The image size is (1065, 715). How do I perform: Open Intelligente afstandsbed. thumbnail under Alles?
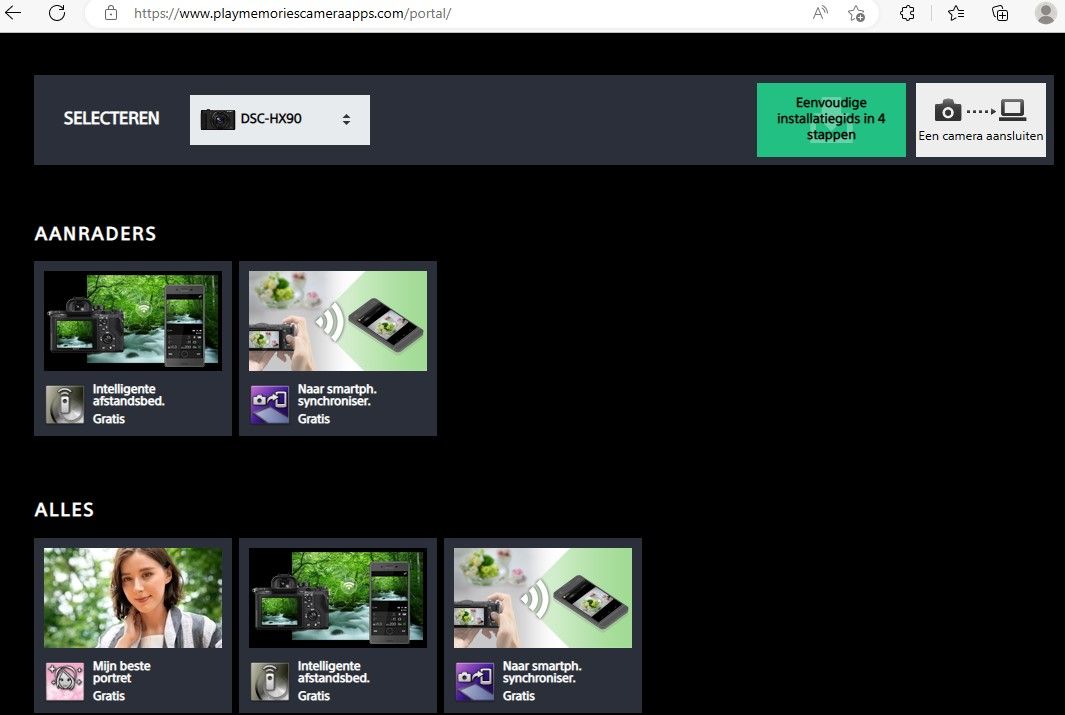[x=338, y=598]
